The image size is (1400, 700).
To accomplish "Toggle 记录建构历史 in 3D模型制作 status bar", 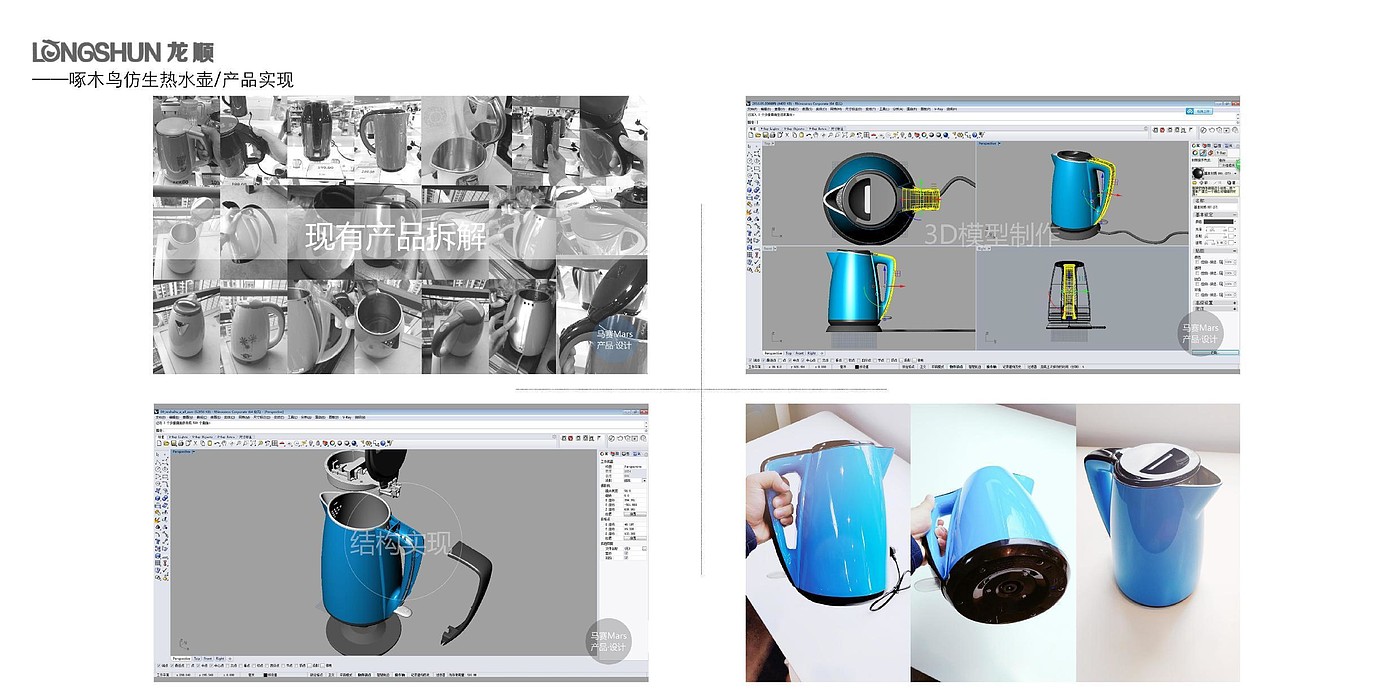I will click(1012, 367).
